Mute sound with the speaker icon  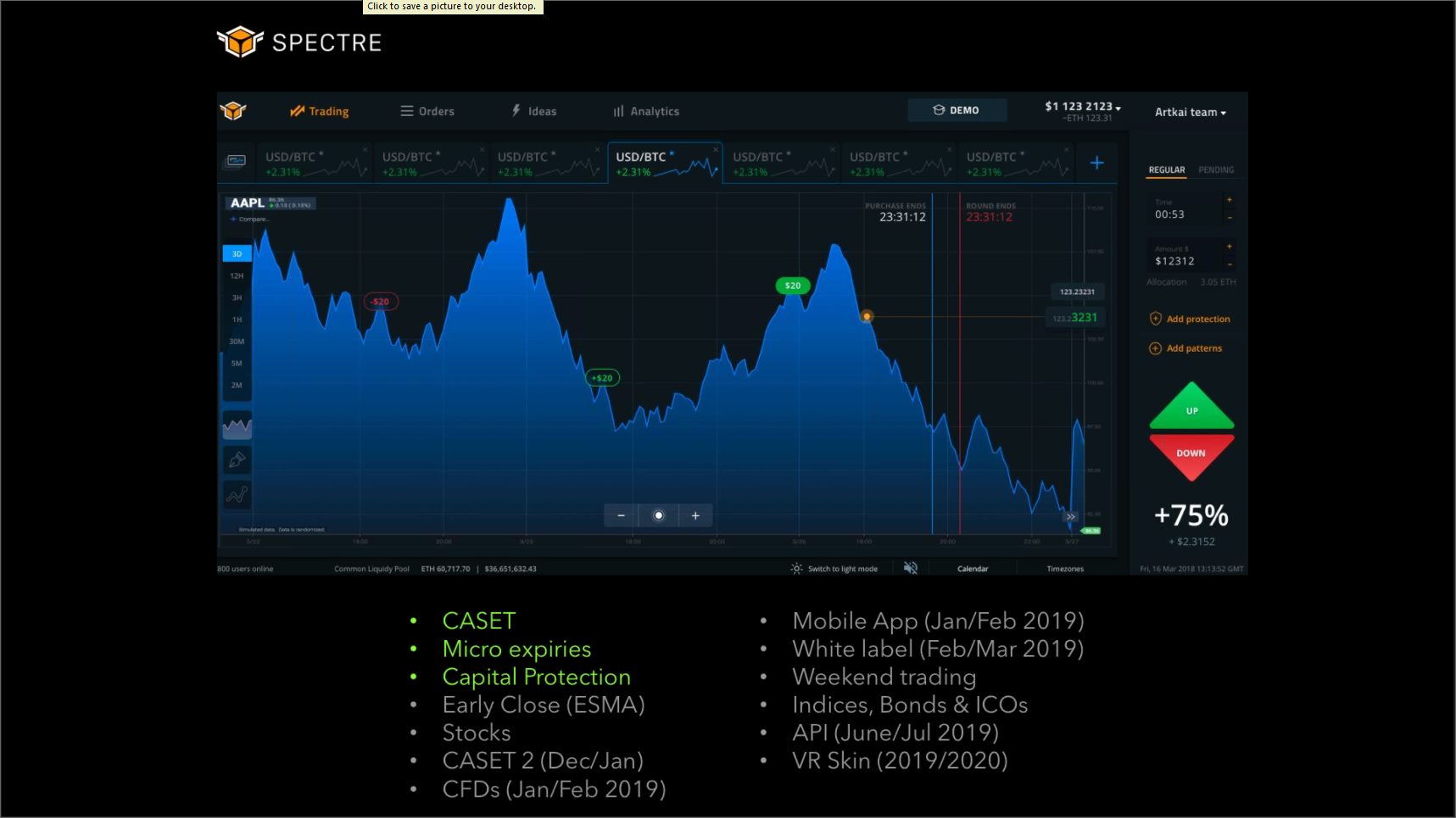click(911, 568)
